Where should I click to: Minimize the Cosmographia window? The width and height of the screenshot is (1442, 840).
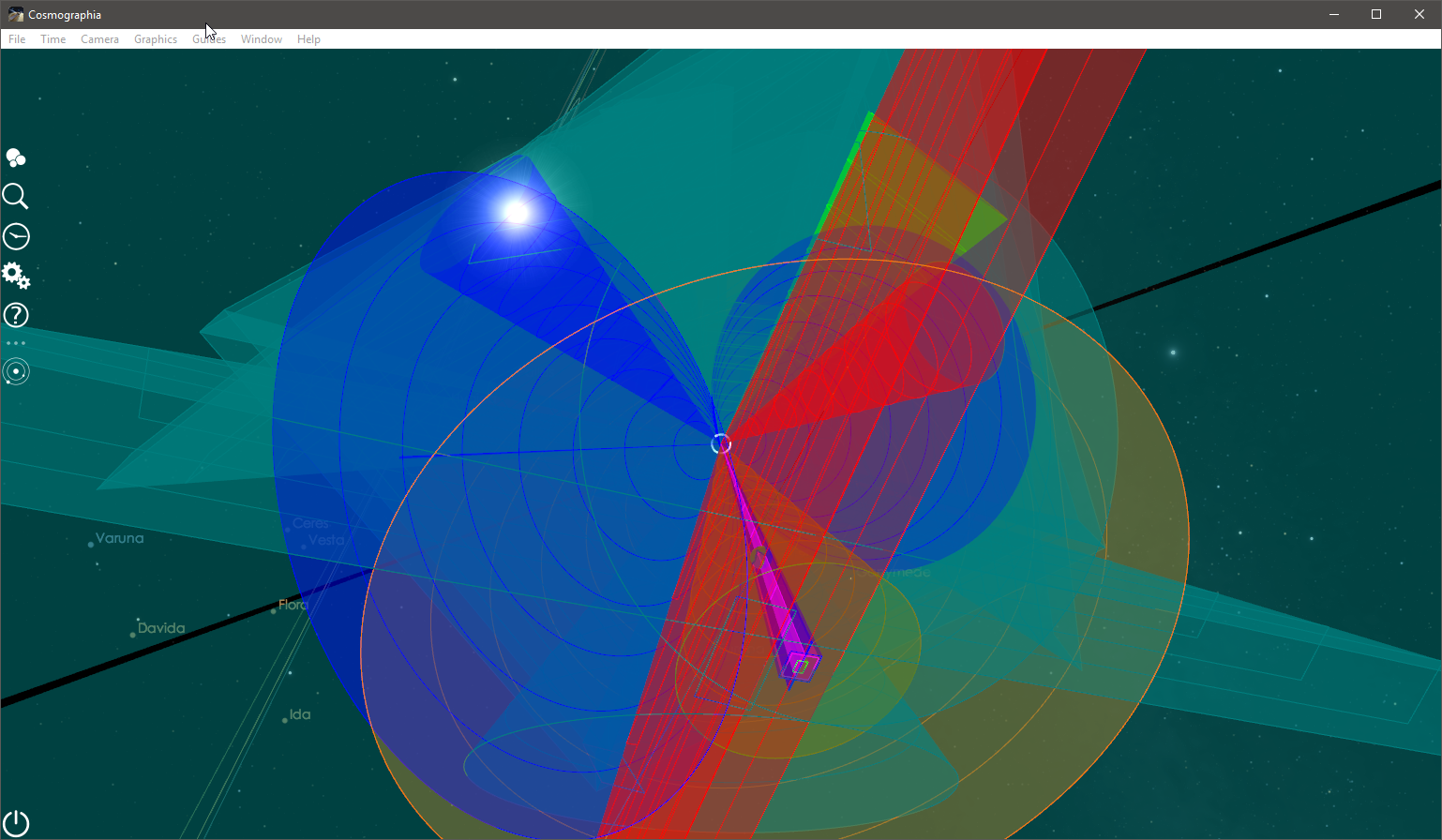(x=1333, y=14)
